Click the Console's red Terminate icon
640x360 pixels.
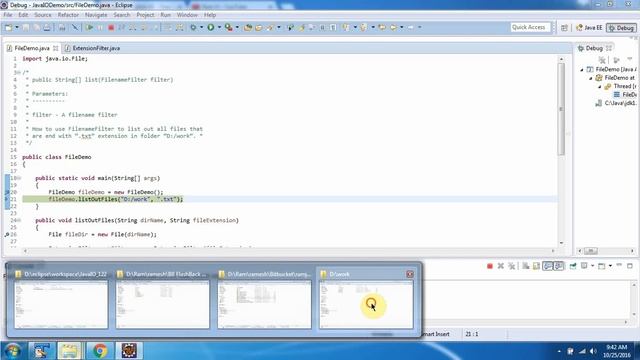pos(490,266)
